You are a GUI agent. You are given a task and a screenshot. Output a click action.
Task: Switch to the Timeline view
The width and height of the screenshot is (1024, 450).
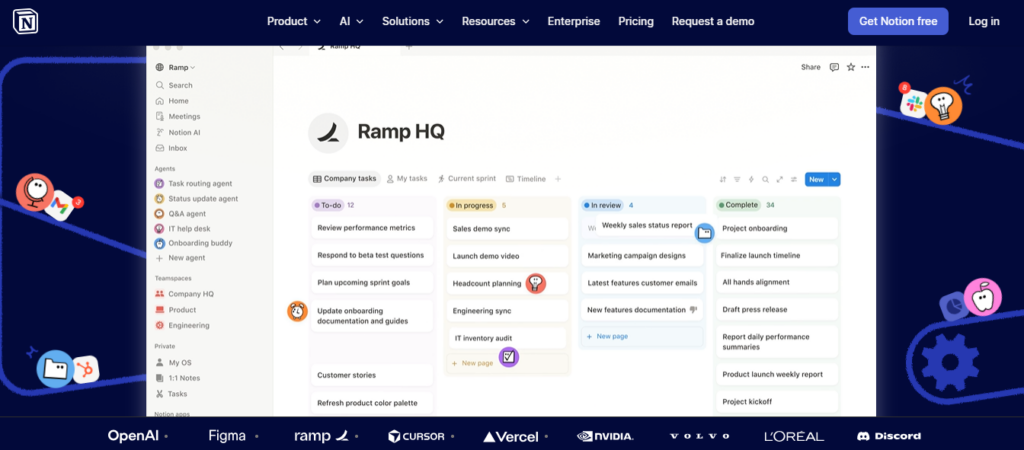point(526,178)
